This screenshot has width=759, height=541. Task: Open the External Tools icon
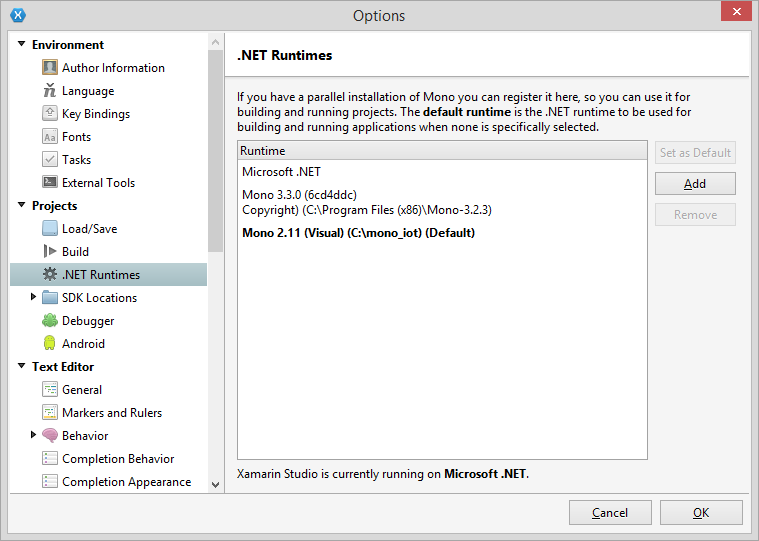(49, 182)
